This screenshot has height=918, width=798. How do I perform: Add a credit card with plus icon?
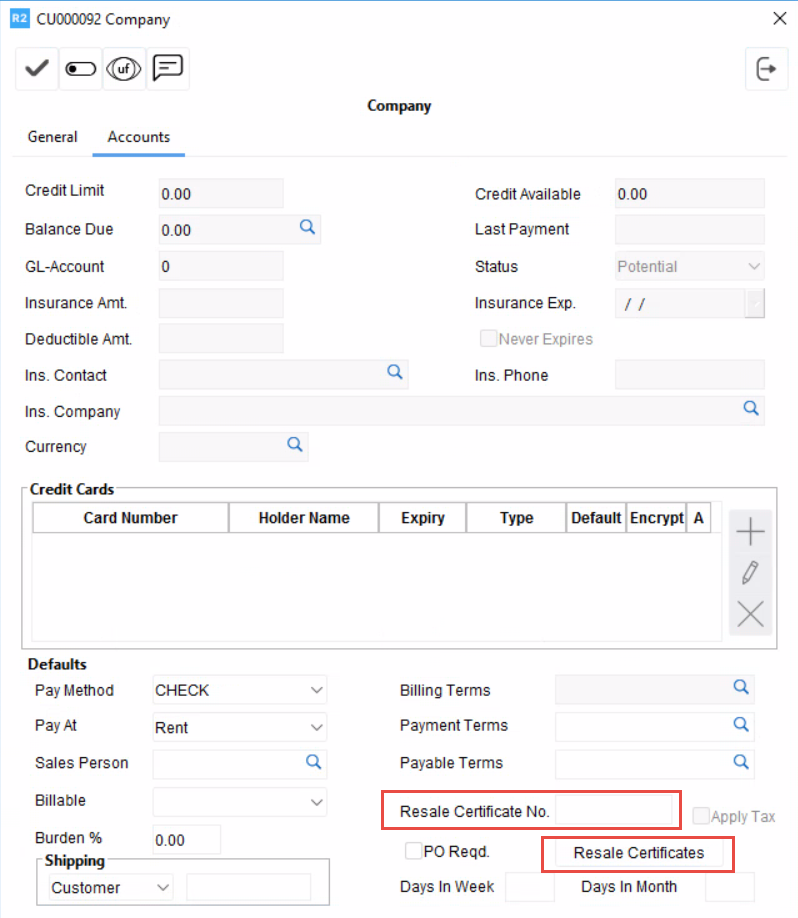pos(750,532)
